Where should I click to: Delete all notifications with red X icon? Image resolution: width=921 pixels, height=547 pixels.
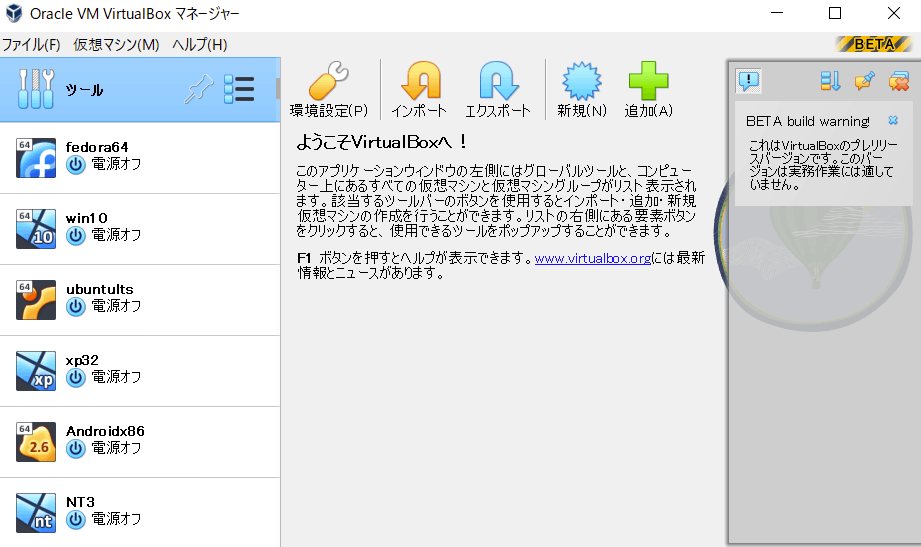[899, 81]
